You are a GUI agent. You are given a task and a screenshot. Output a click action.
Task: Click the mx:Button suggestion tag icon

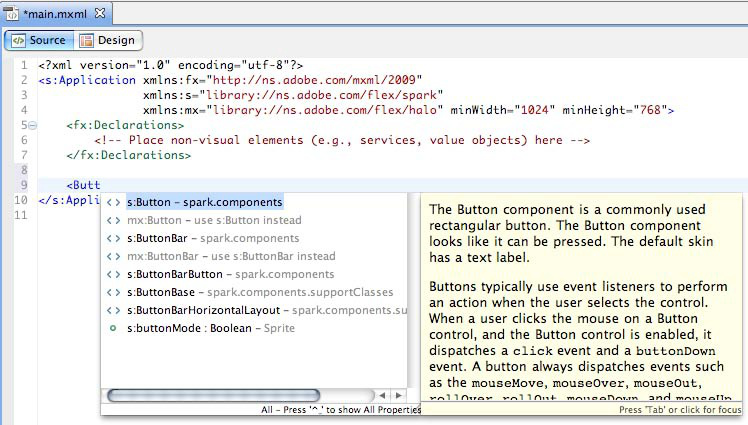(113, 220)
